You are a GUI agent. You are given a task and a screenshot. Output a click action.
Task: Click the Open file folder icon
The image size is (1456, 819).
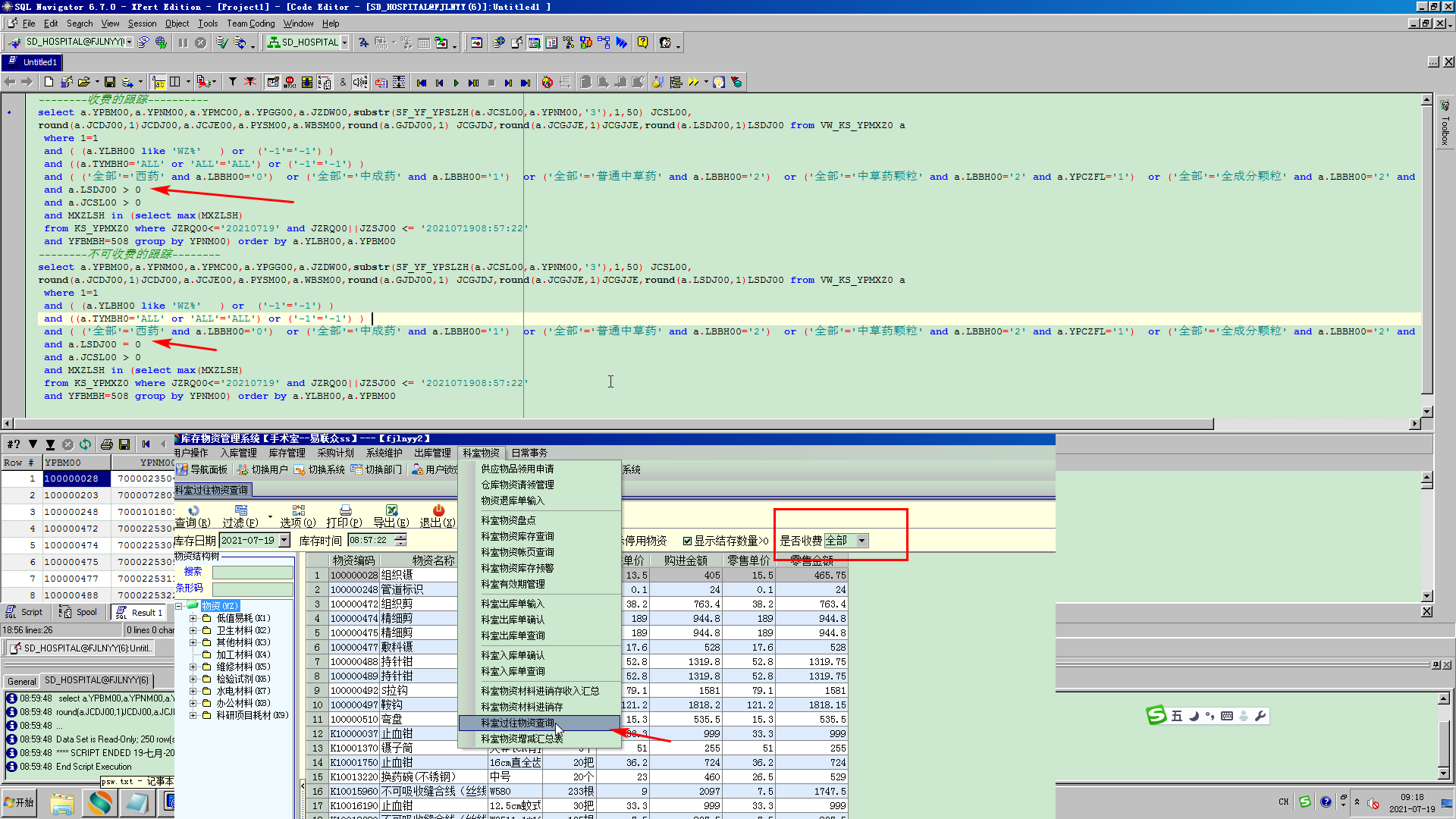[83, 82]
